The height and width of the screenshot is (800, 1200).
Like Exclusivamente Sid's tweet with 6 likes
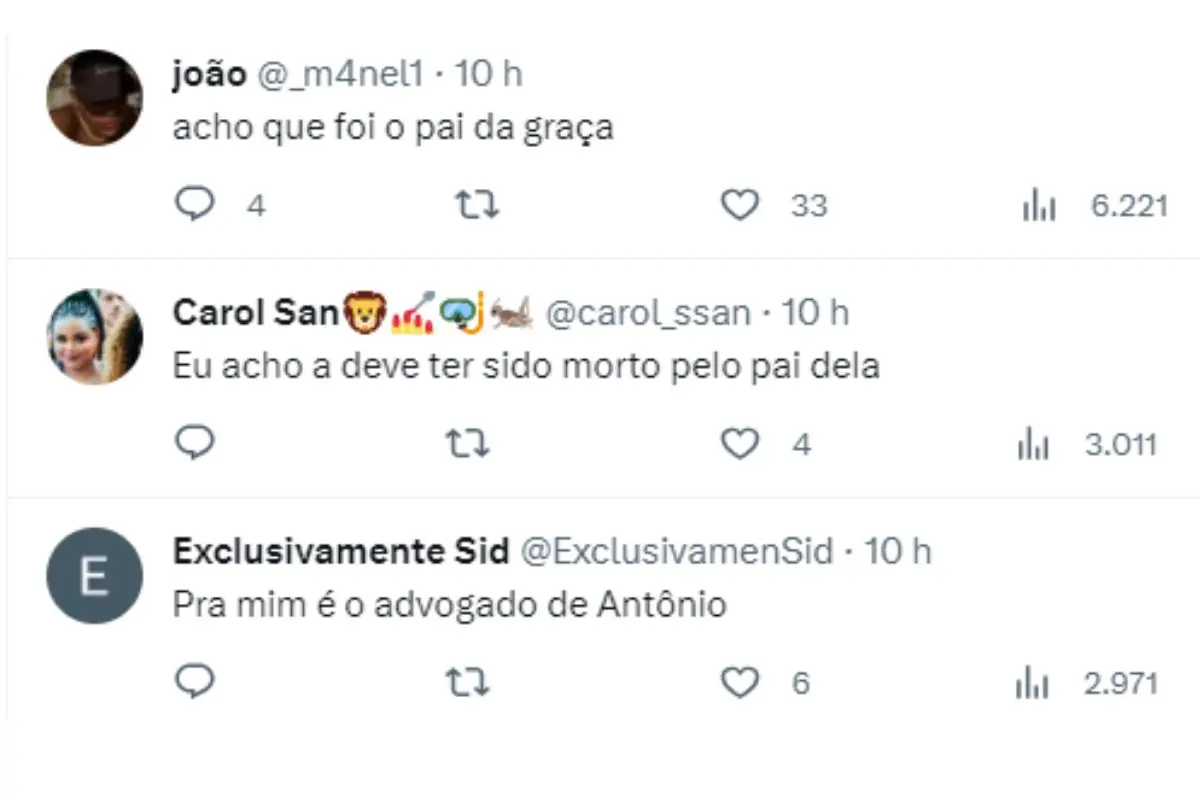click(740, 683)
